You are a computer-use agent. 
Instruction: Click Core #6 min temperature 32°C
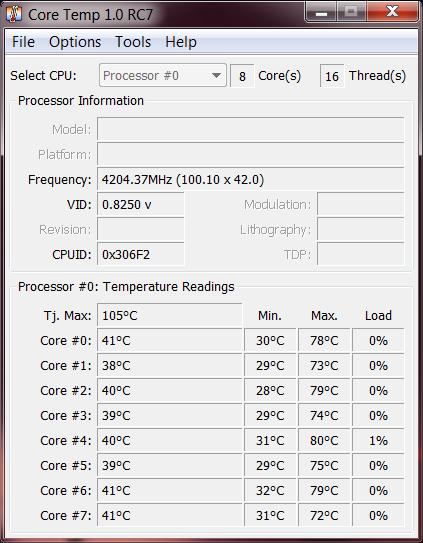pos(270,490)
